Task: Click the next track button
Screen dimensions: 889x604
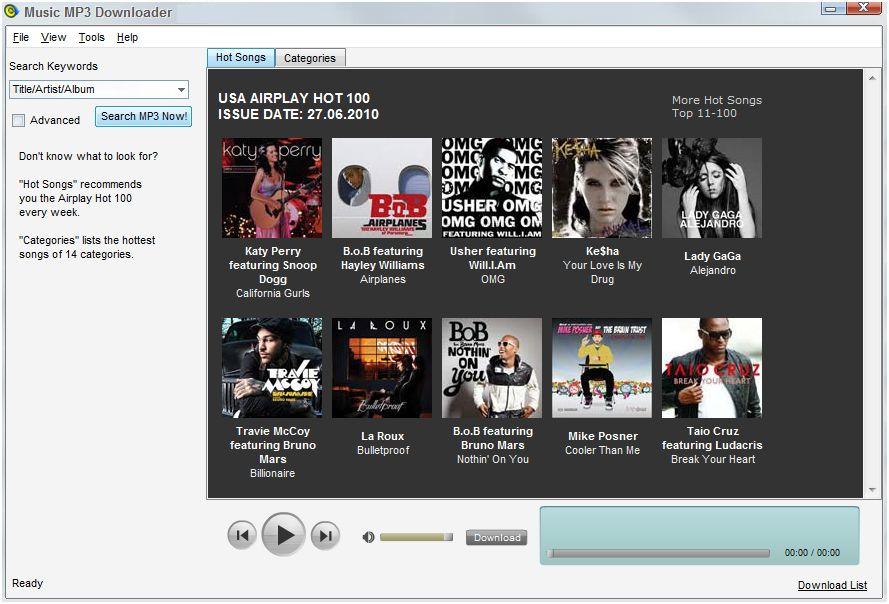Action: tap(325, 535)
